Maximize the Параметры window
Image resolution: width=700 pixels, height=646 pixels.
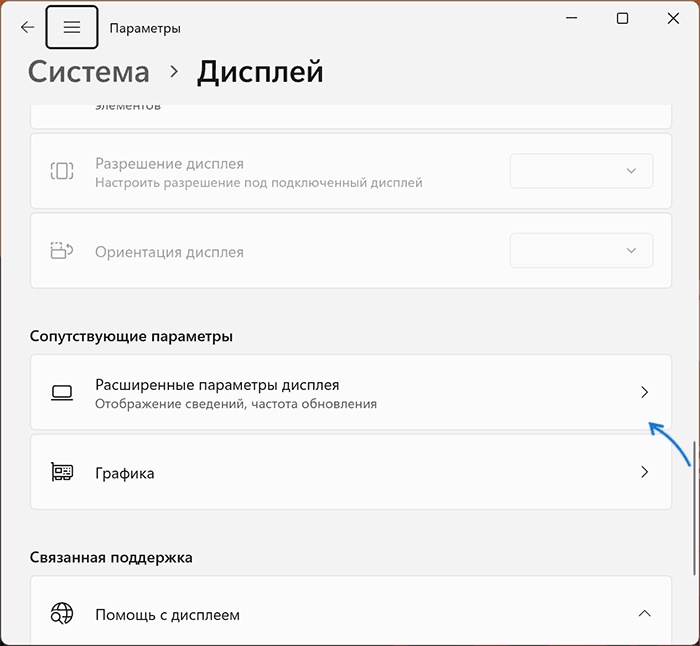622,18
